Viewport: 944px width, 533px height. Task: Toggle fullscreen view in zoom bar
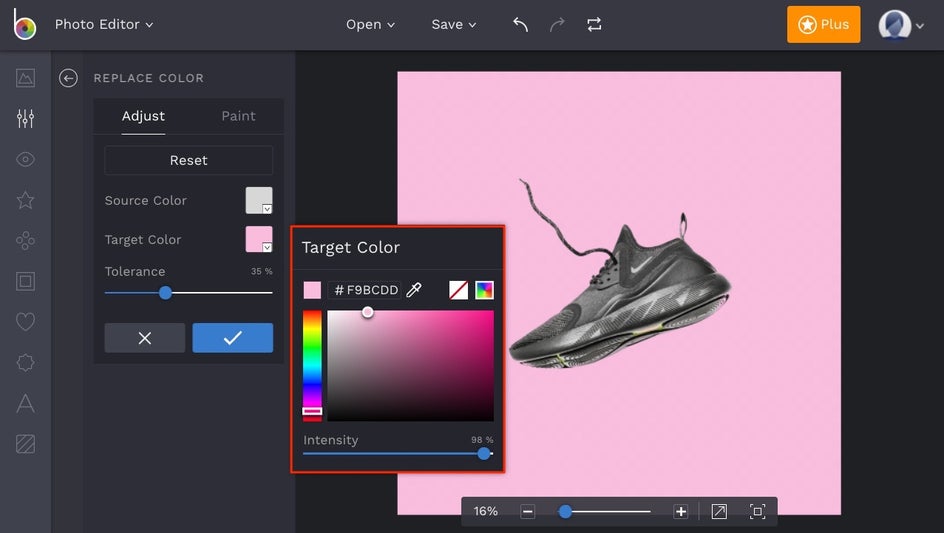[757, 511]
